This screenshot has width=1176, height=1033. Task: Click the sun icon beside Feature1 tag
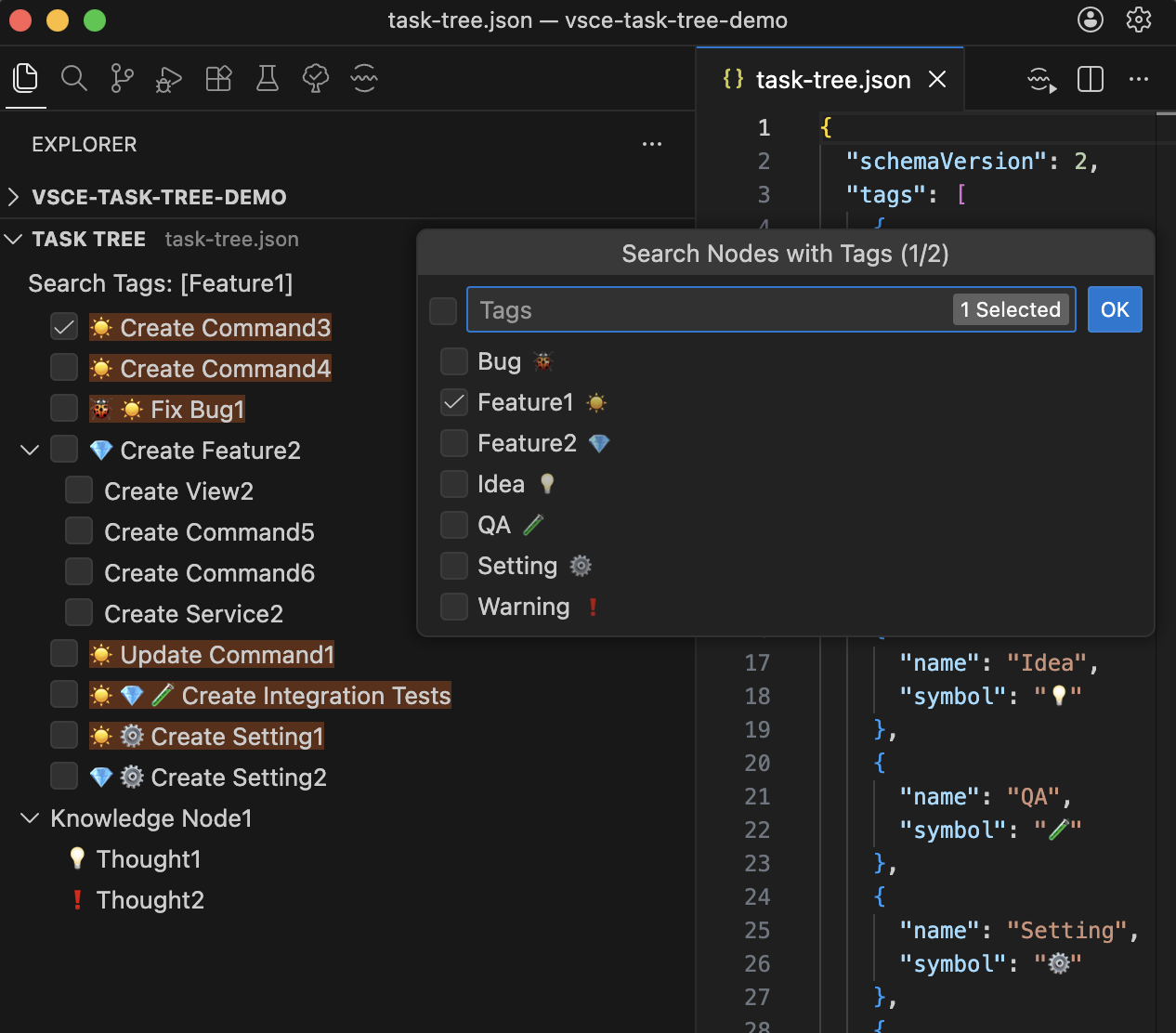597,402
